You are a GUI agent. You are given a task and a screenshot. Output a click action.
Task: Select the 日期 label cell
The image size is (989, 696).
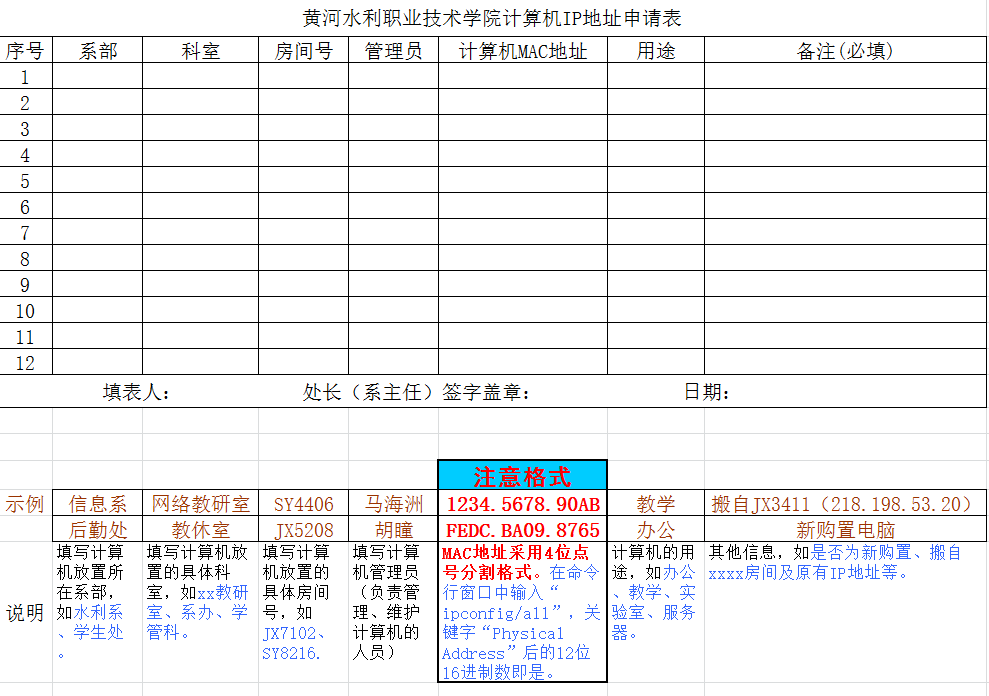pos(707,392)
